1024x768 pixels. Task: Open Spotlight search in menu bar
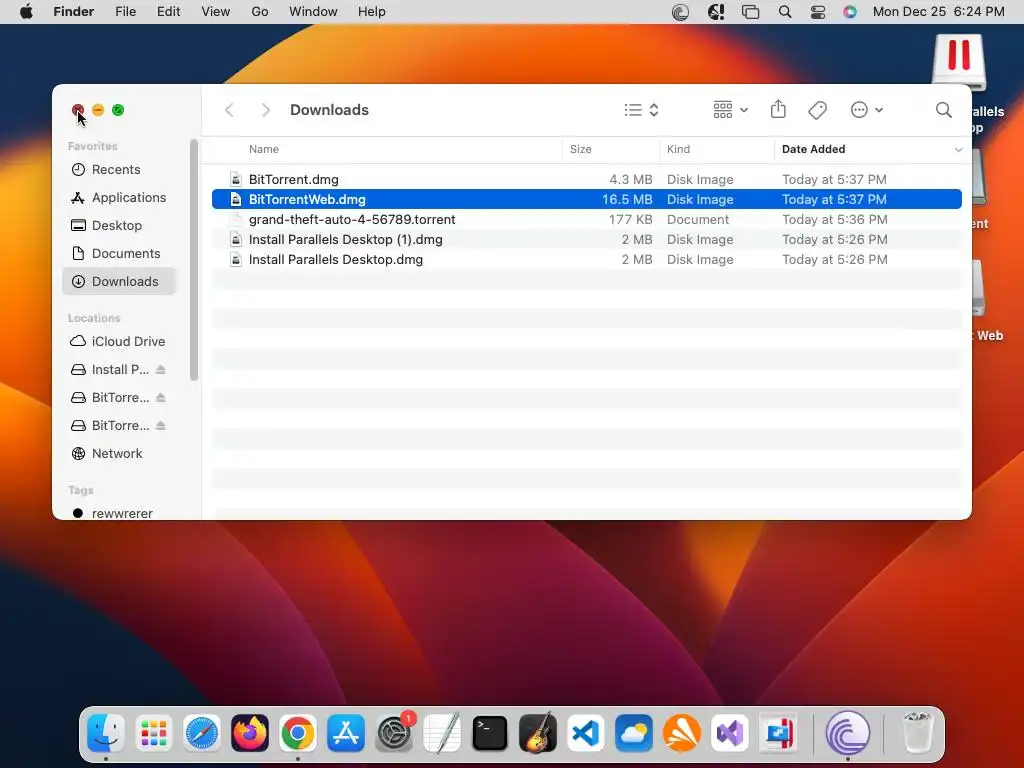[785, 12]
